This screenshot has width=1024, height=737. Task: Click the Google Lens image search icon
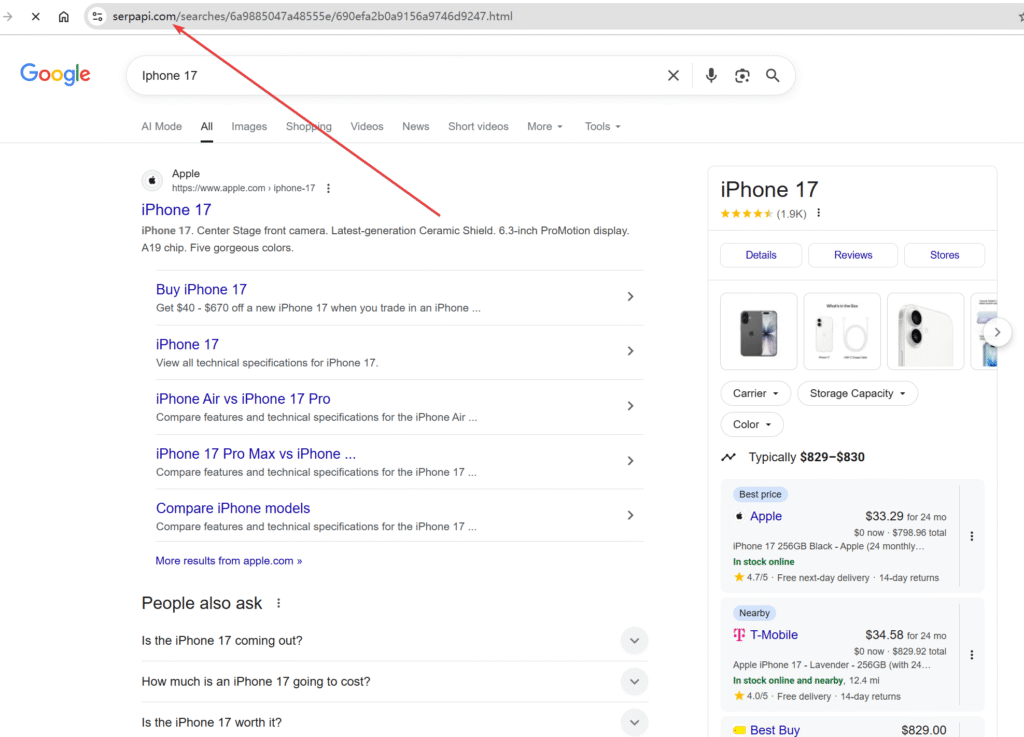coord(742,76)
